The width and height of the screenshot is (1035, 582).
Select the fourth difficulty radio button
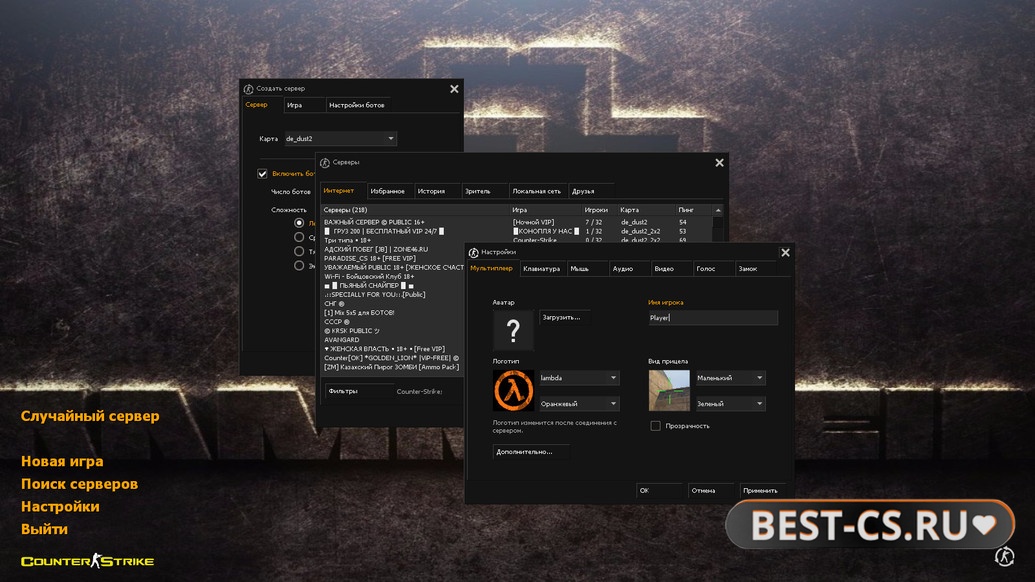[x=299, y=265]
